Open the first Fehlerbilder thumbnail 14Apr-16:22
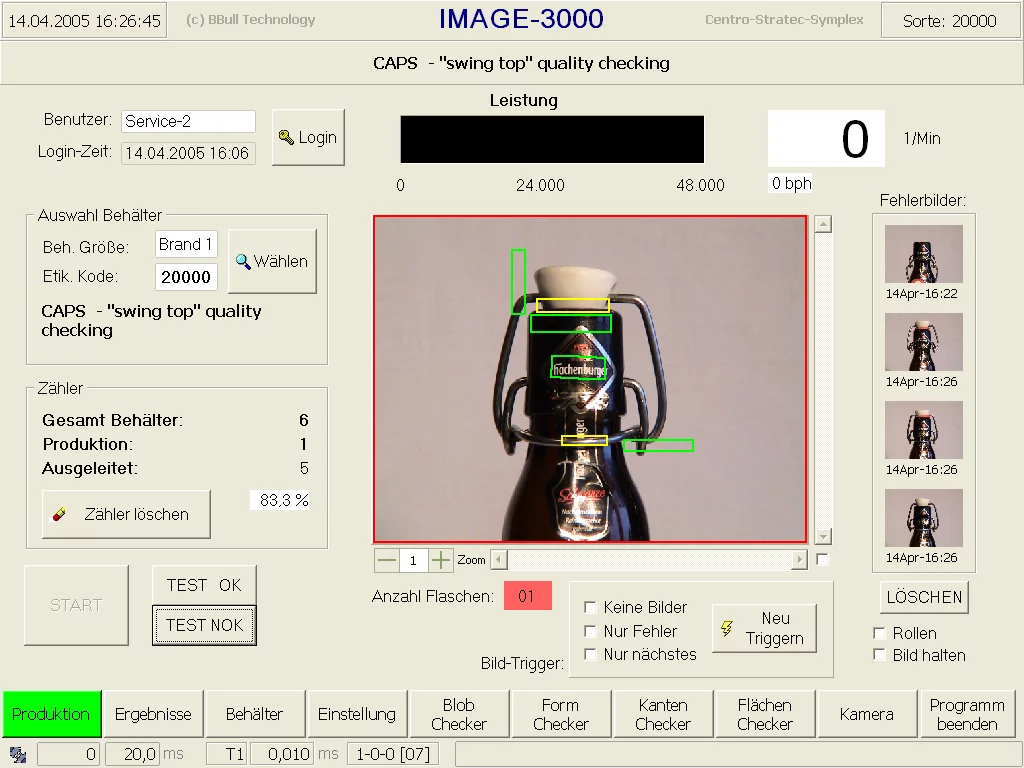This screenshot has width=1024, height=768. pos(924,256)
